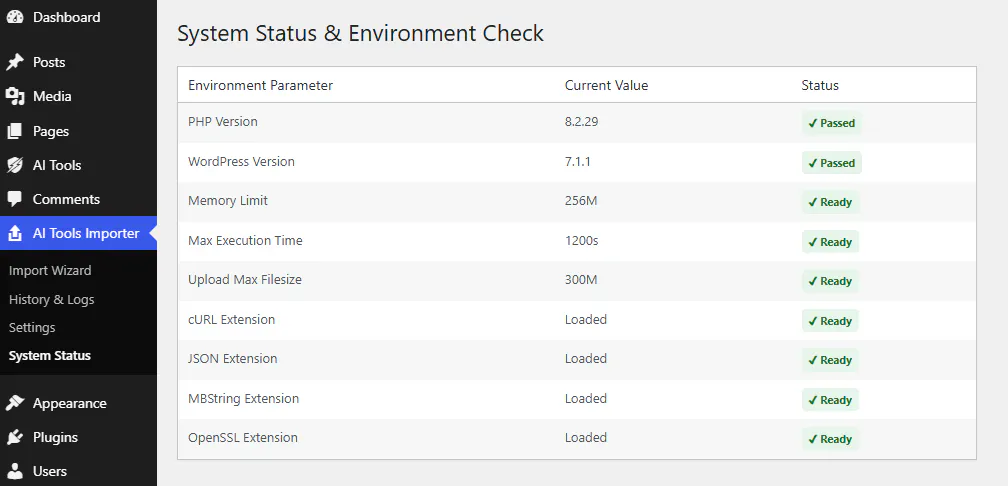This screenshot has height=486, width=1008.
Task: Click the AI Tools Importer upload icon
Action: pyautogui.click(x=15, y=233)
